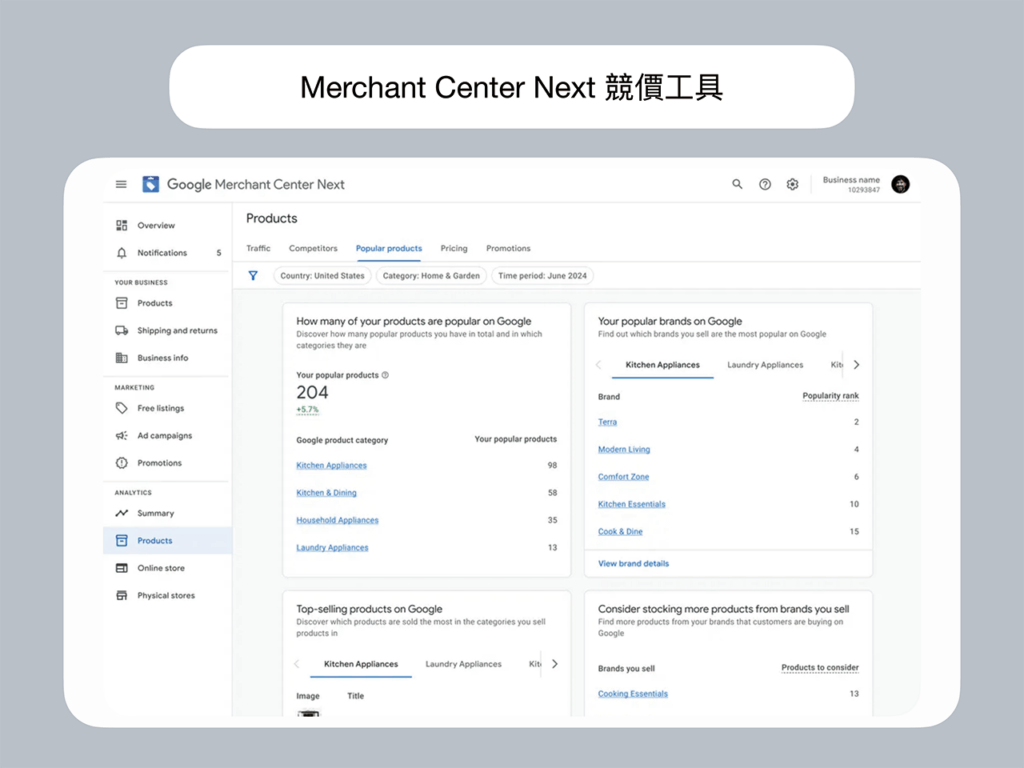
Task: Open the Comfort Zone brand link
Action: (624, 477)
